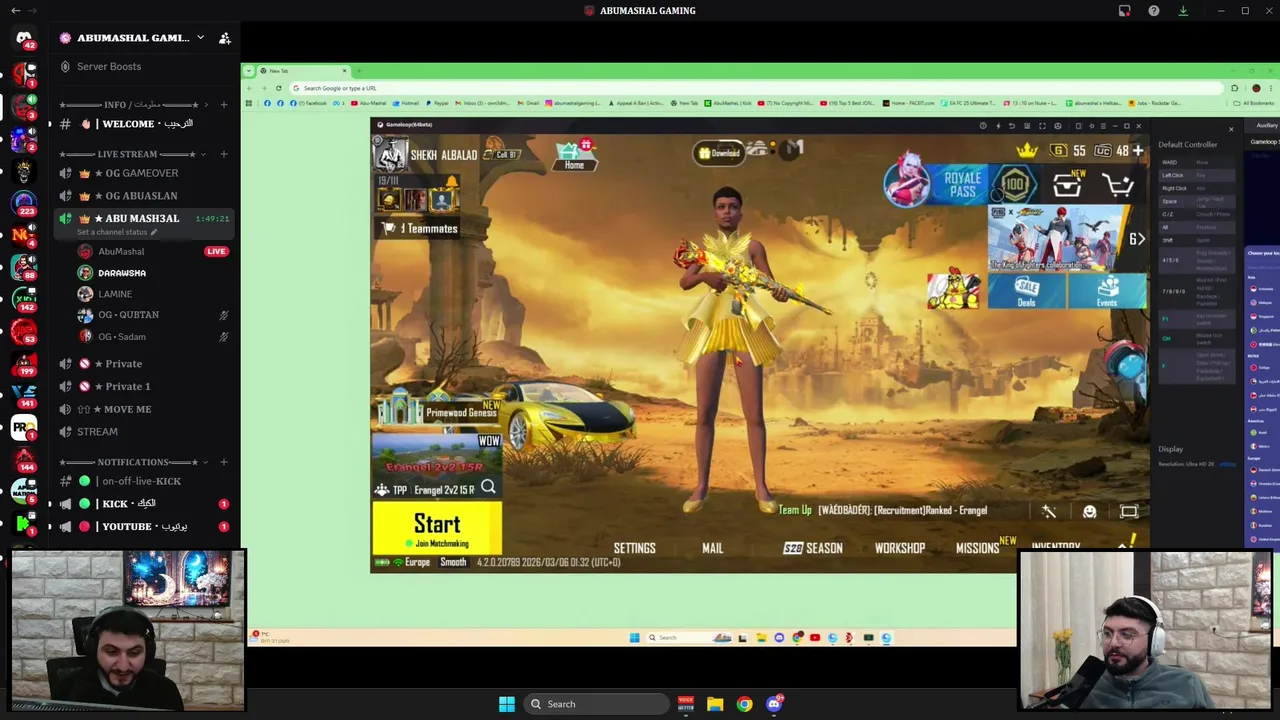The image size is (1280, 720).
Task: Click the Windows Start button
Action: pyautogui.click(x=507, y=704)
